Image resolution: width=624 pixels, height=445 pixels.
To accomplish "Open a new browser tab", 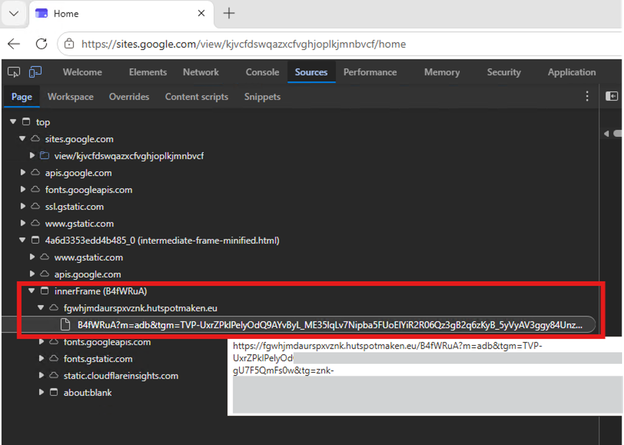I will coord(229,13).
